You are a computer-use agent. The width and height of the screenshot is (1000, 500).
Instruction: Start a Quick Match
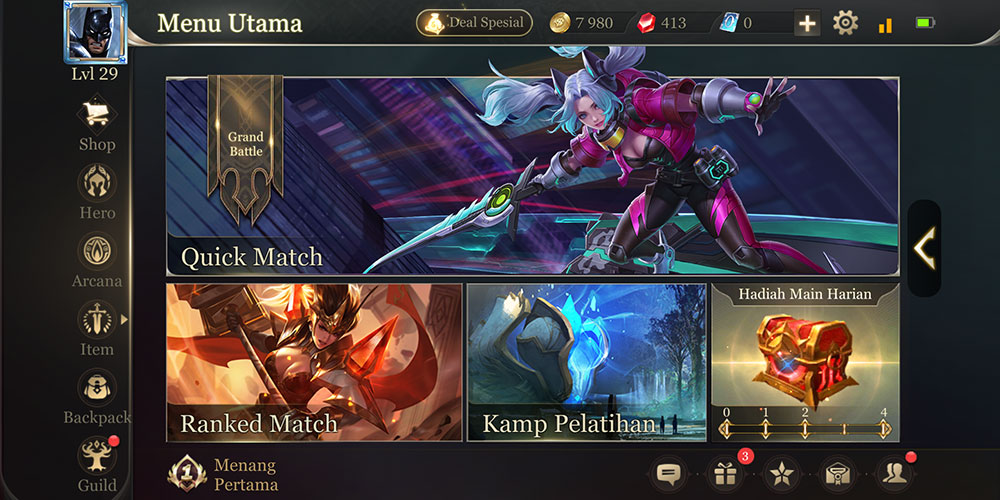[533, 177]
